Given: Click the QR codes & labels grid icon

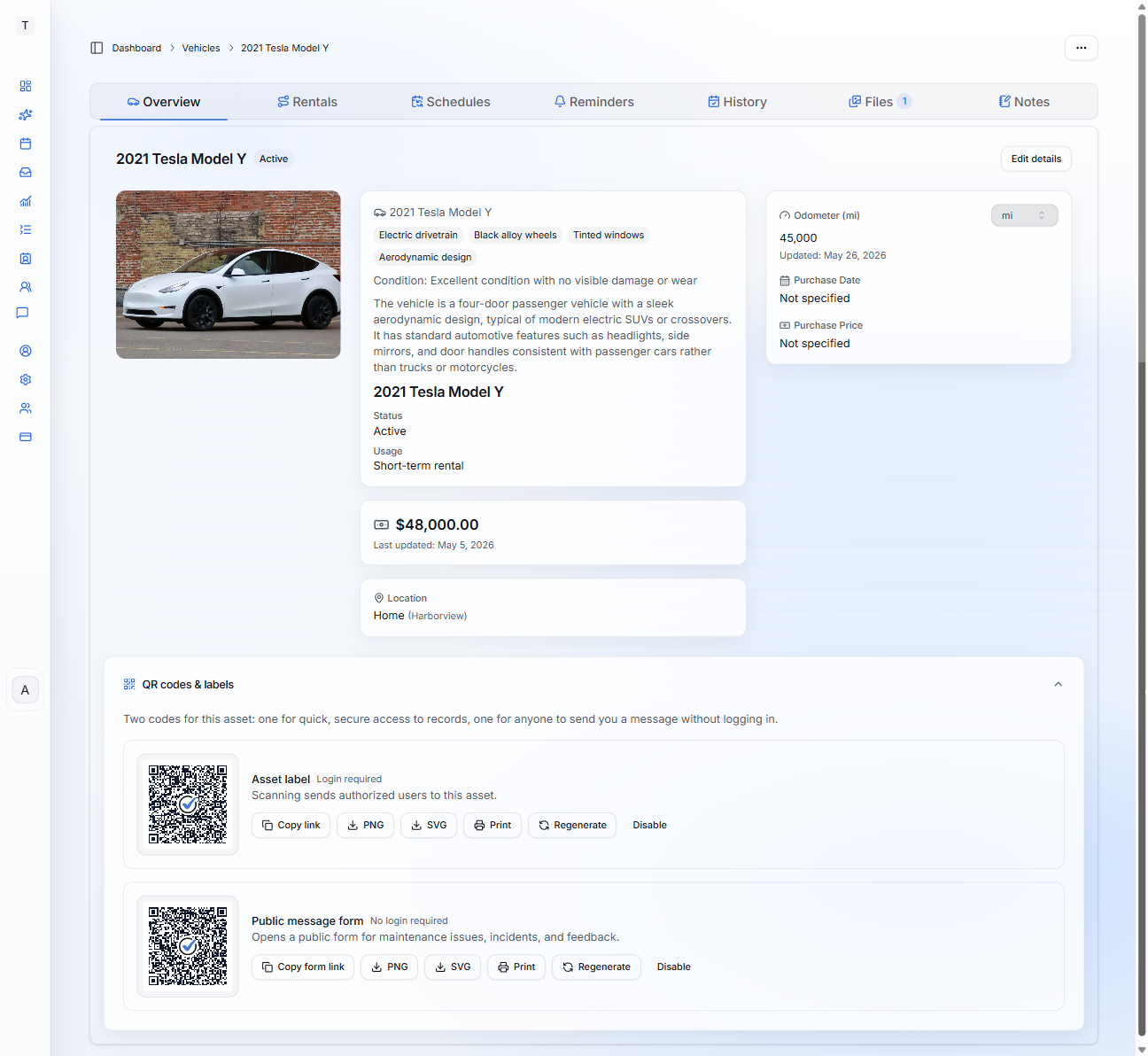Looking at the screenshot, I should click(x=129, y=684).
